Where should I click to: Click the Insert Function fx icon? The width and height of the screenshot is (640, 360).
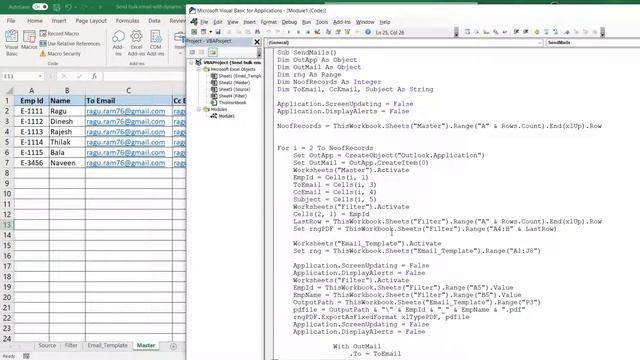94,76
